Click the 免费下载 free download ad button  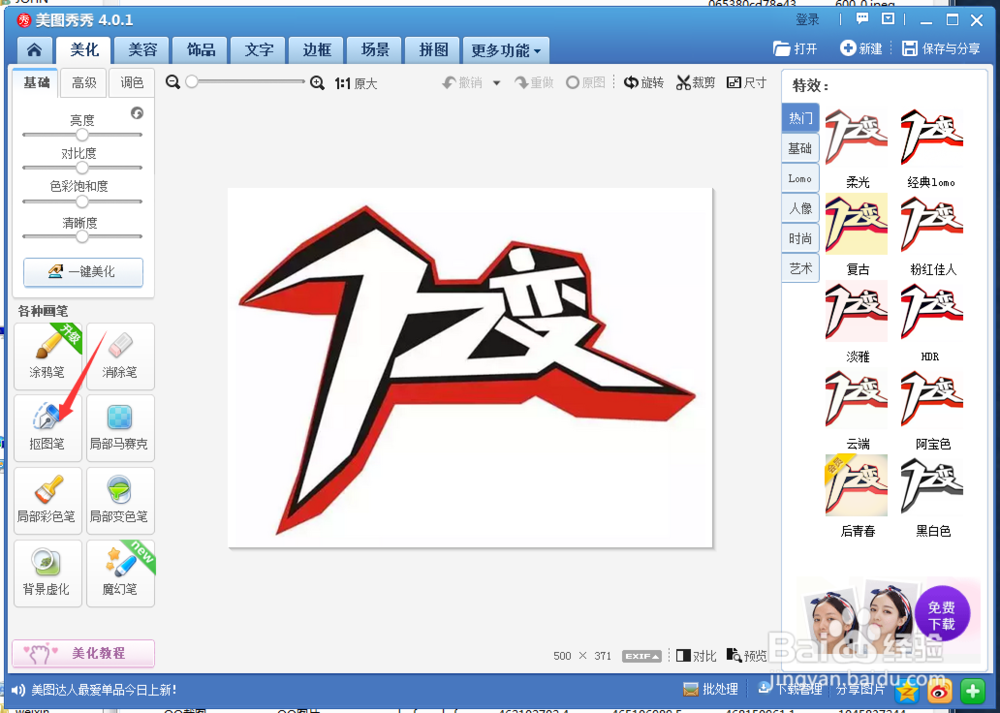pos(941,614)
